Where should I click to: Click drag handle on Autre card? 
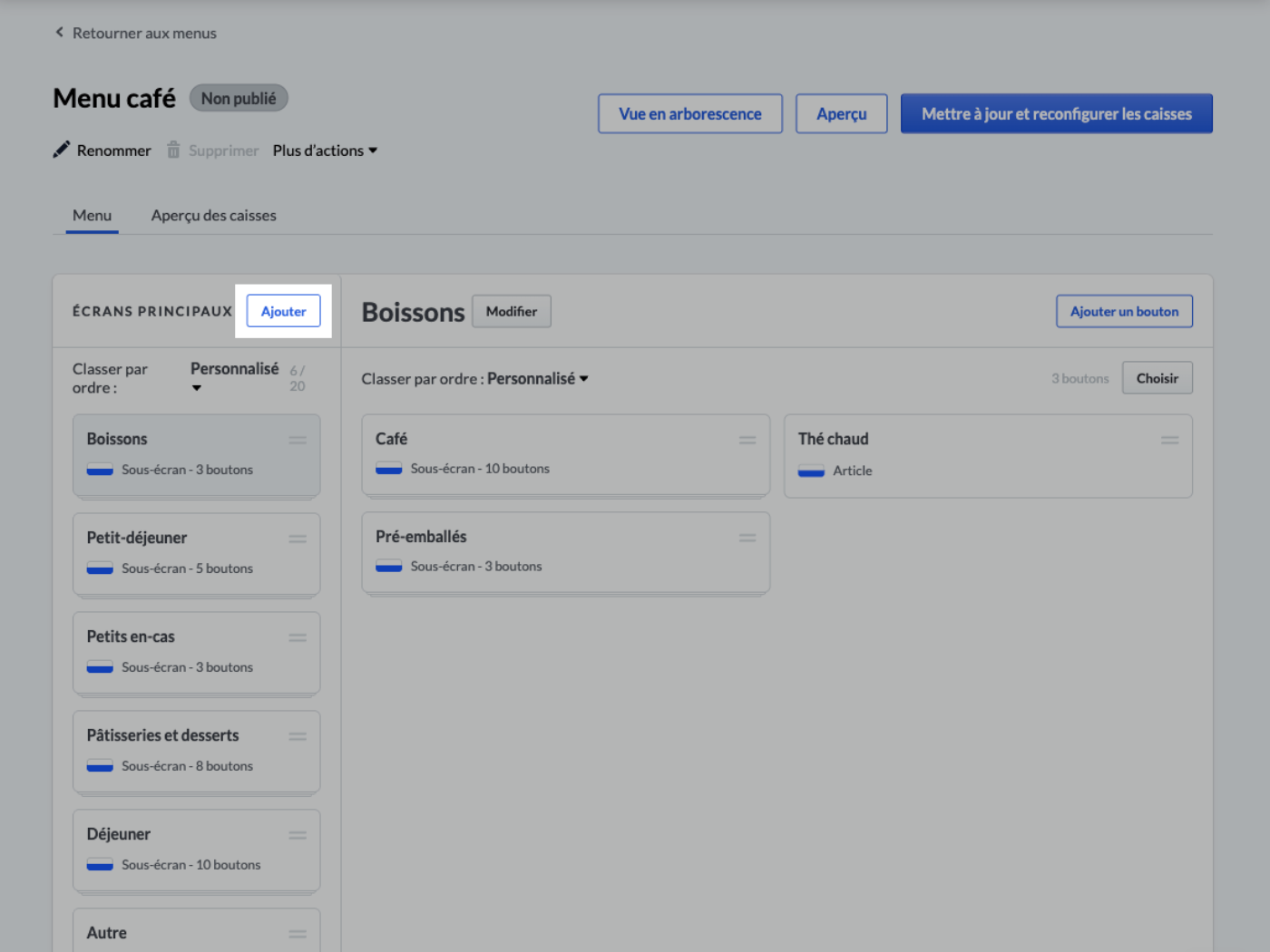coord(298,934)
